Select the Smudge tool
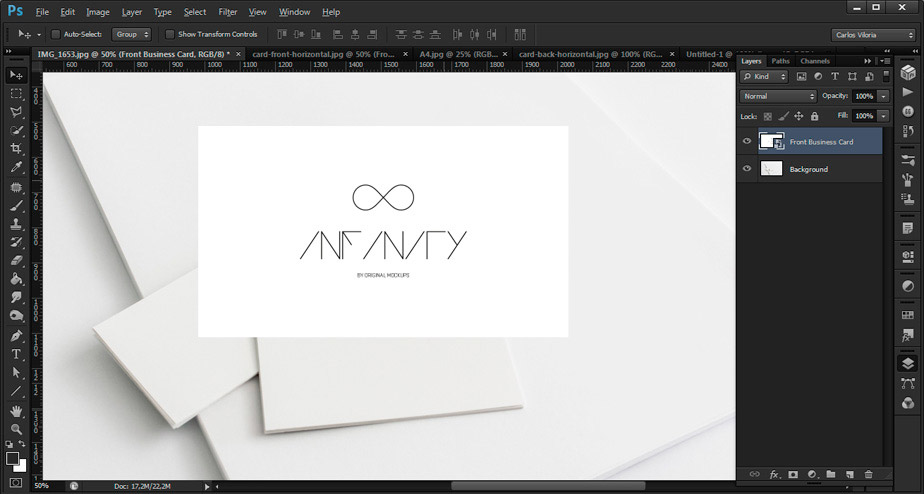This screenshot has height=494, width=924. (x=16, y=297)
